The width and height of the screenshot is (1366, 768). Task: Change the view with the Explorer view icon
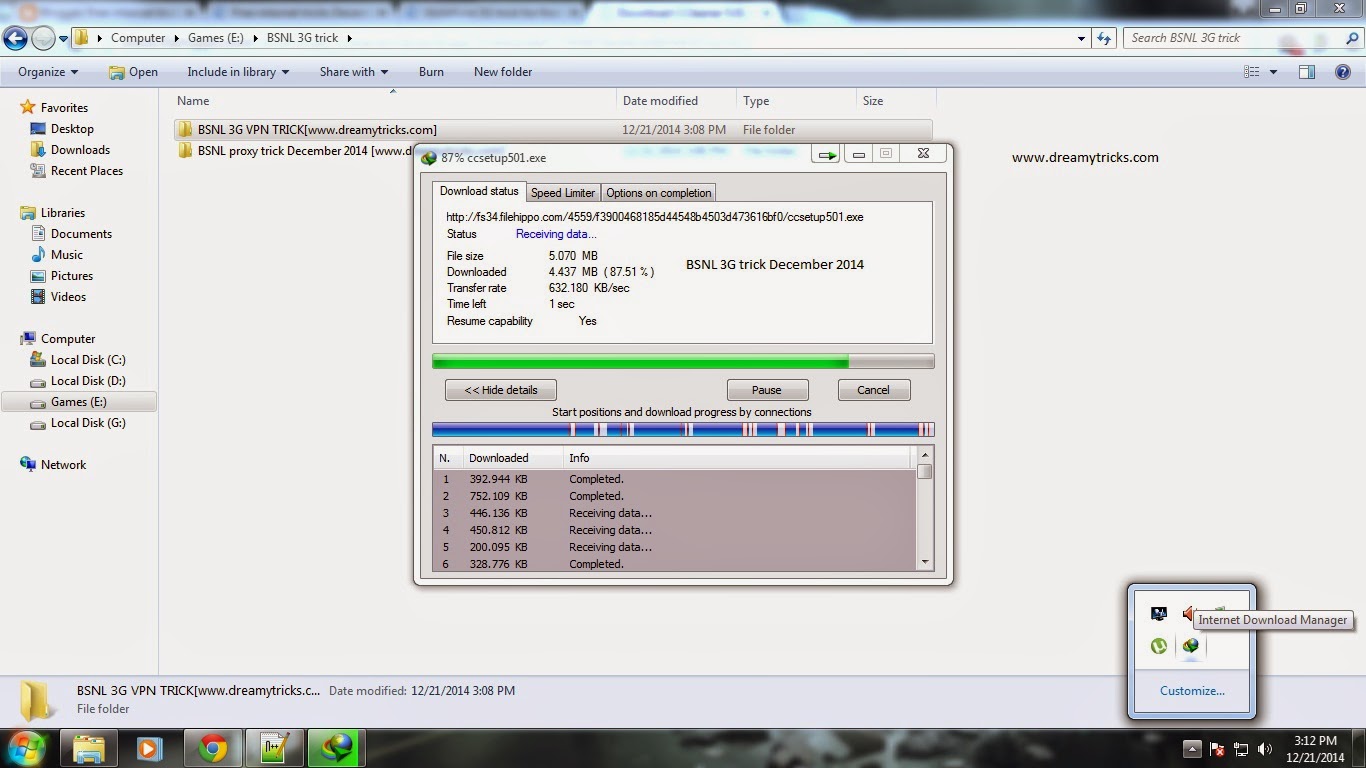pos(1251,72)
